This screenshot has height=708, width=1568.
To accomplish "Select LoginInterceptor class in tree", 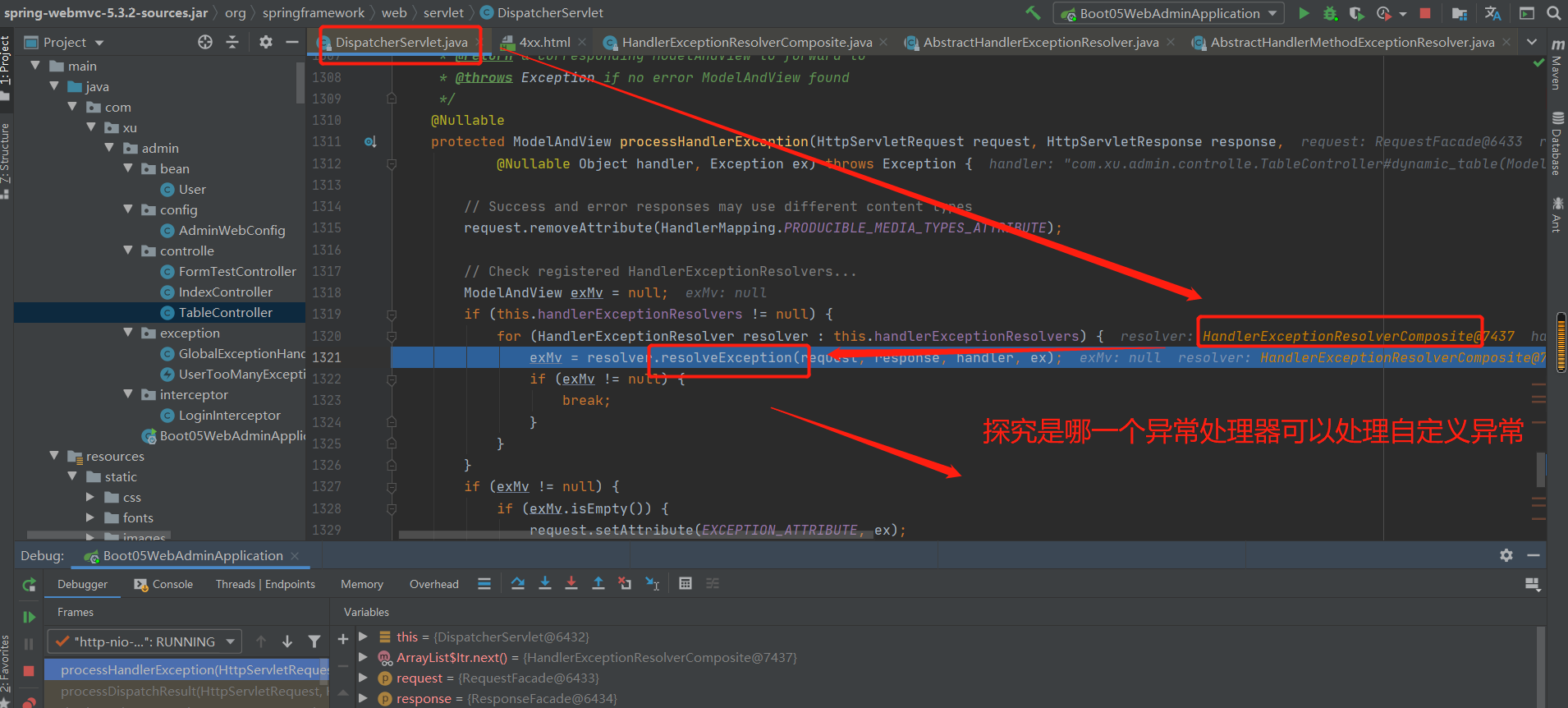I will tap(229, 415).
